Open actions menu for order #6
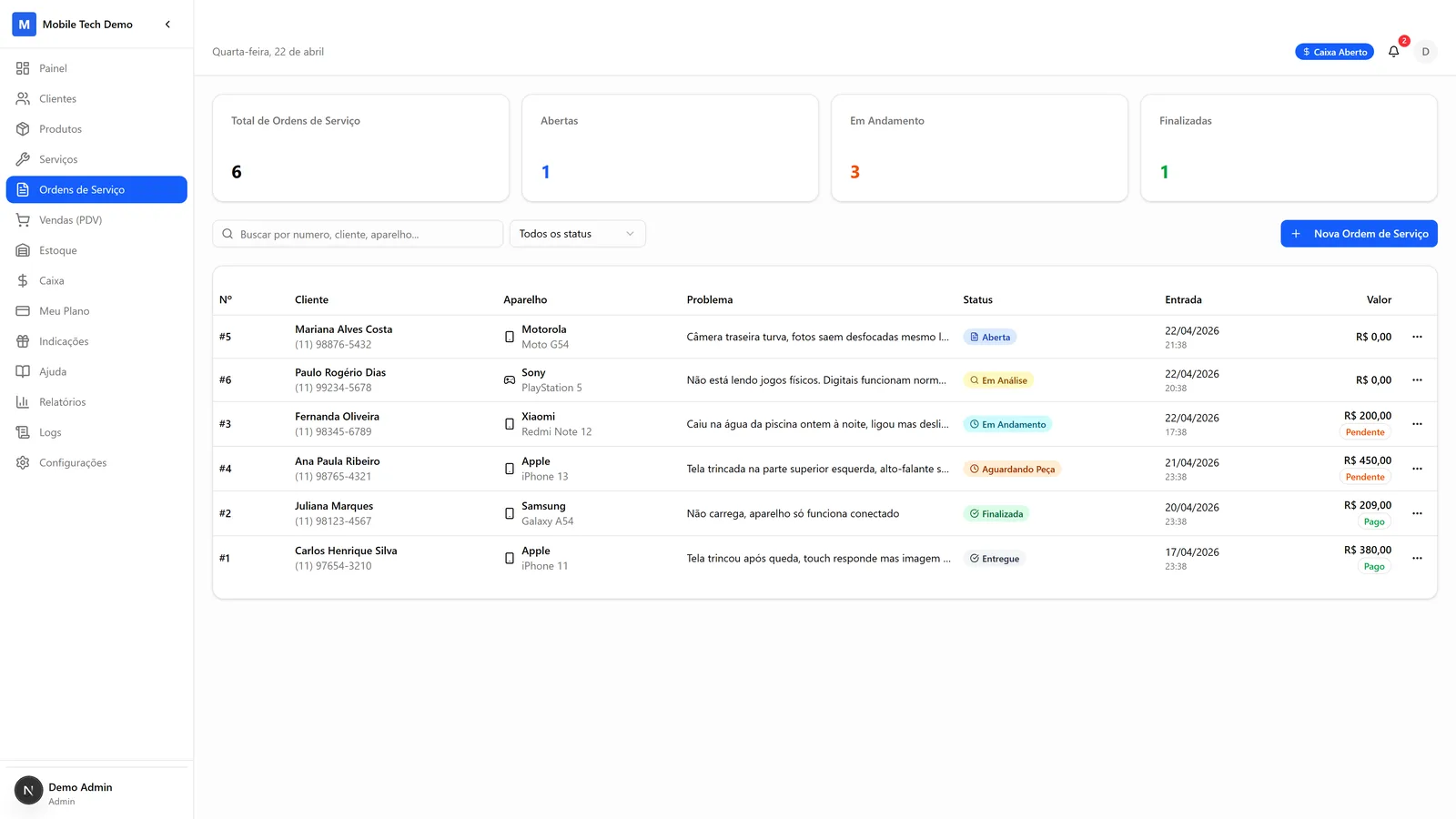Viewport: 1456px width, 819px height. coord(1417,380)
